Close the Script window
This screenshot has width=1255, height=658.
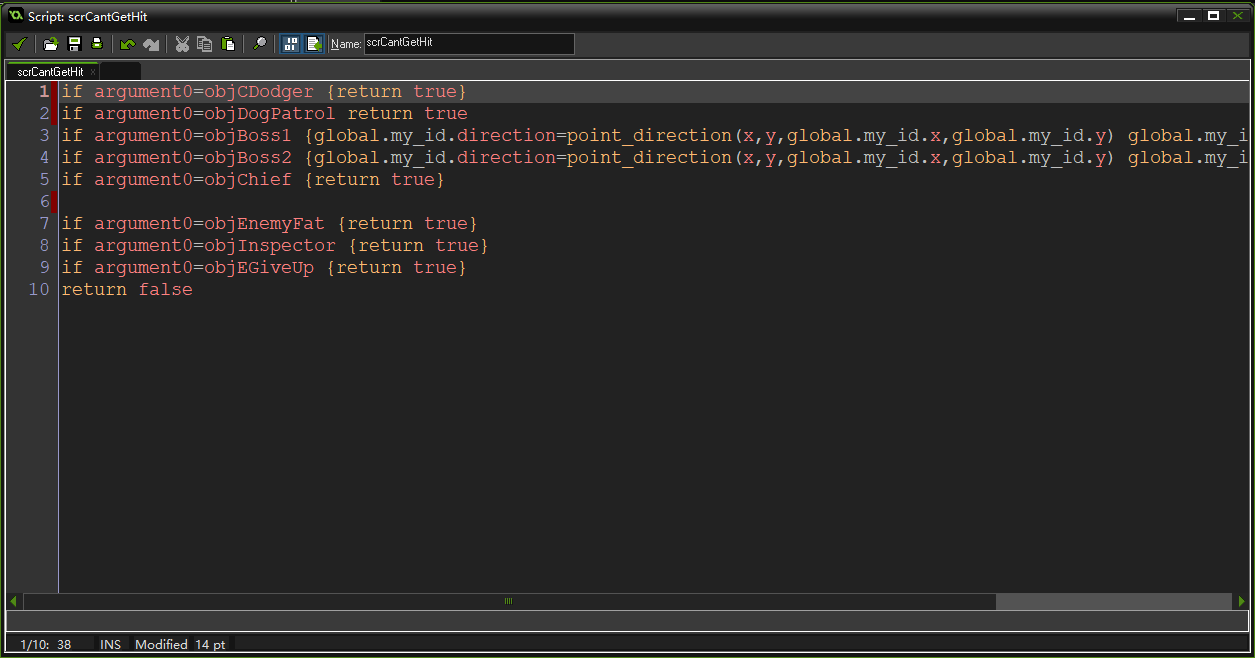pos(1236,16)
